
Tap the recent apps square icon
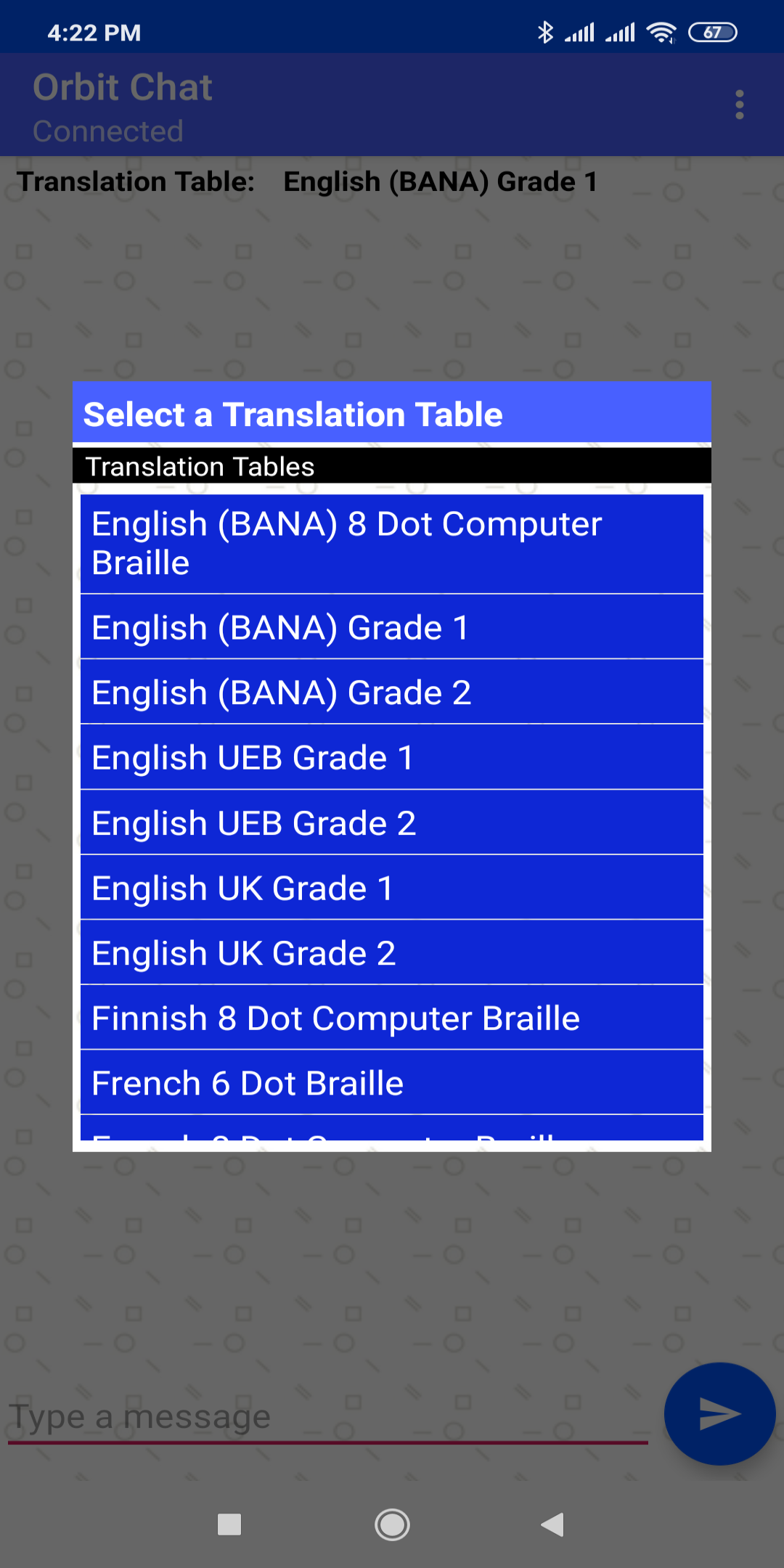pyautogui.click(x=229, y=1524)
